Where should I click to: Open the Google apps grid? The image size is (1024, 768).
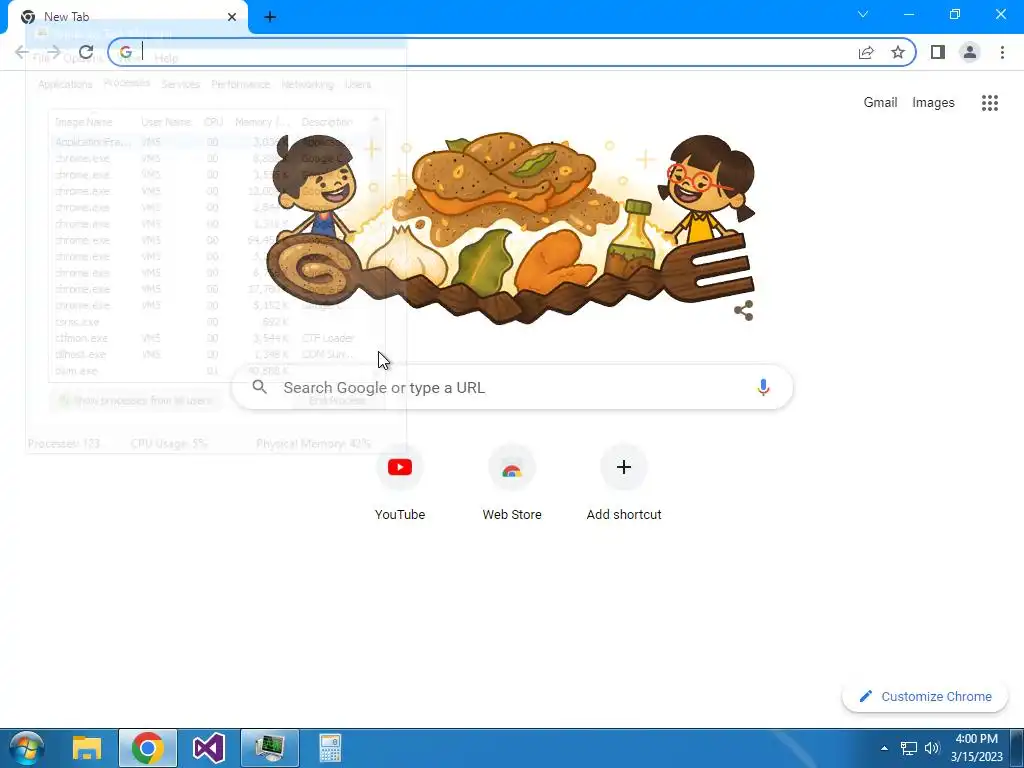click(x=990, y=103)
